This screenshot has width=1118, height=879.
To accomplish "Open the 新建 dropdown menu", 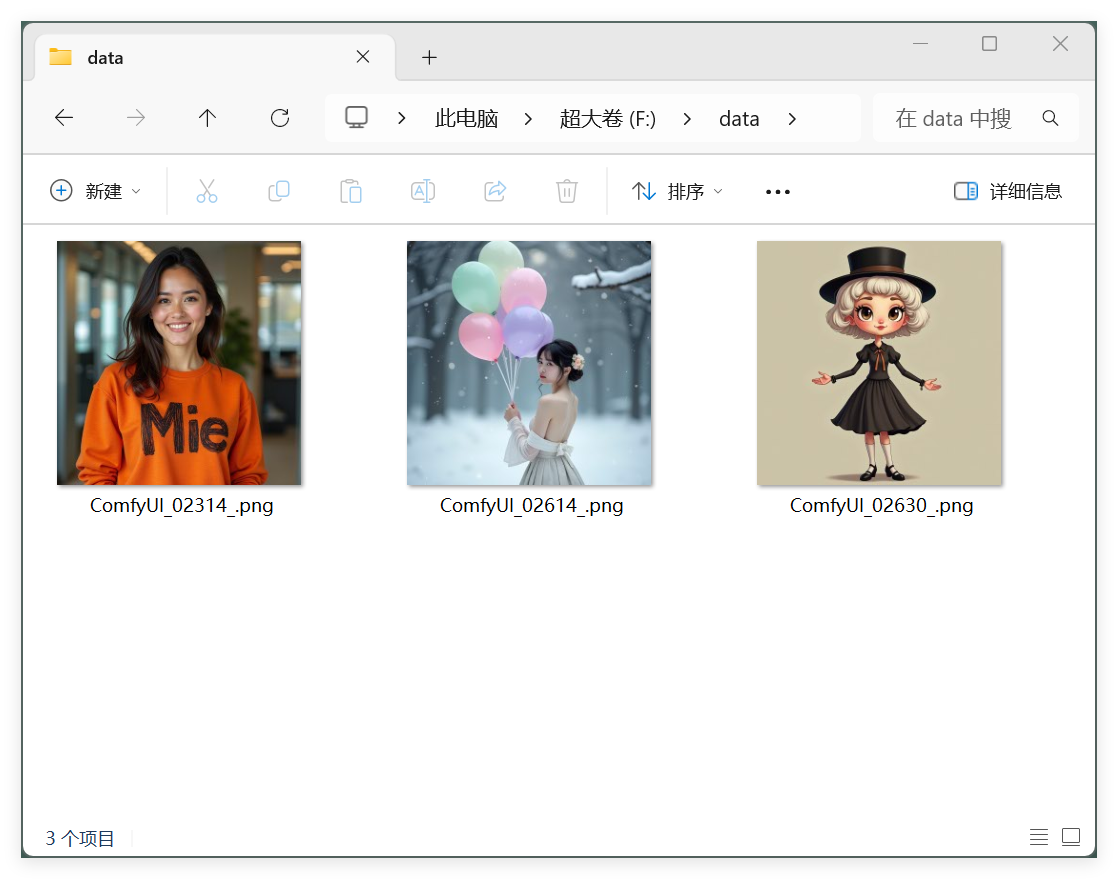I will tap(96, 191).
